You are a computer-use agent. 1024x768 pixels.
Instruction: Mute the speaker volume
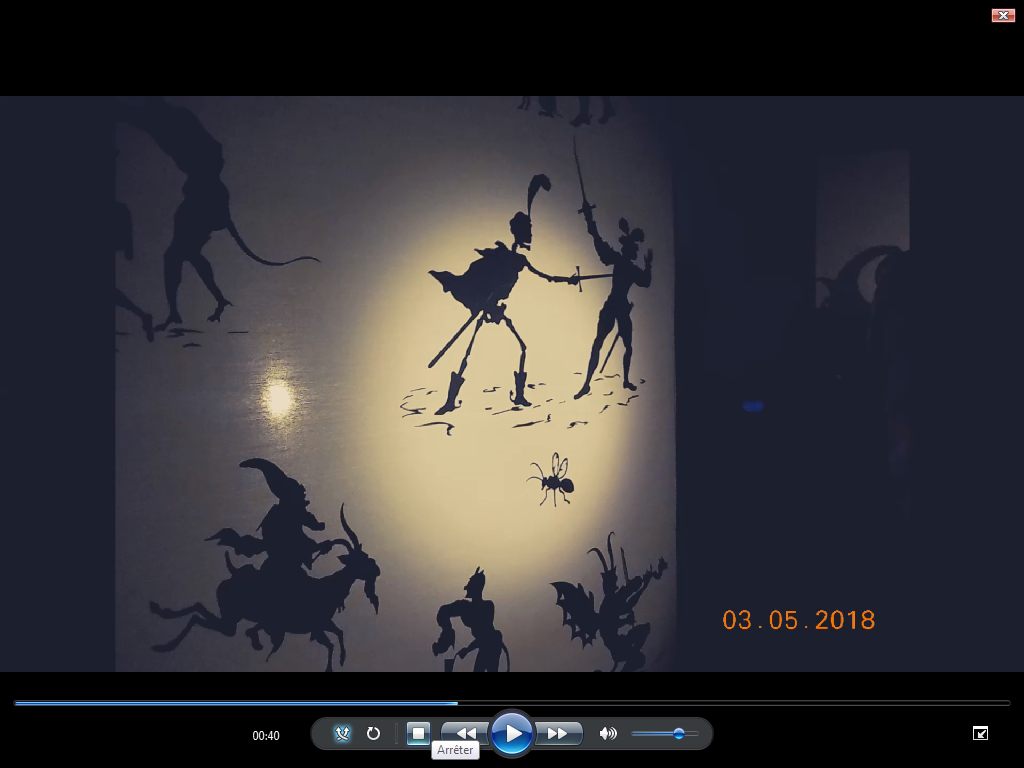pyautogui.click(x=607, y=733)
